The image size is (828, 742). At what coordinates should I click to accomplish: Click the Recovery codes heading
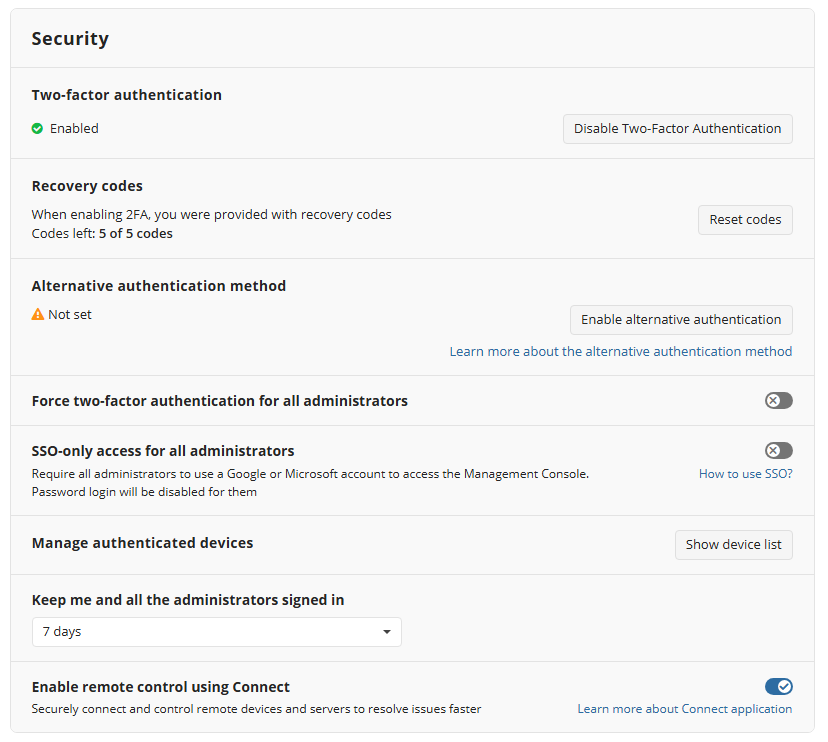coord(87,186)
